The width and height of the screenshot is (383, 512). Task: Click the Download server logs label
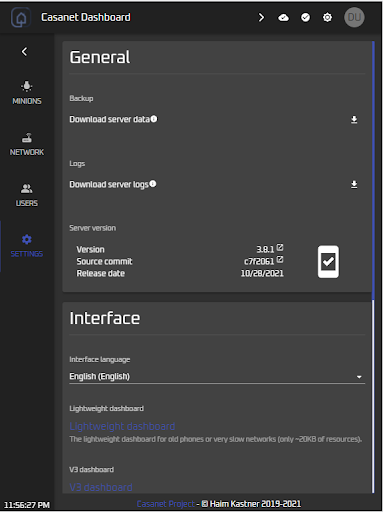pos(109,184)
